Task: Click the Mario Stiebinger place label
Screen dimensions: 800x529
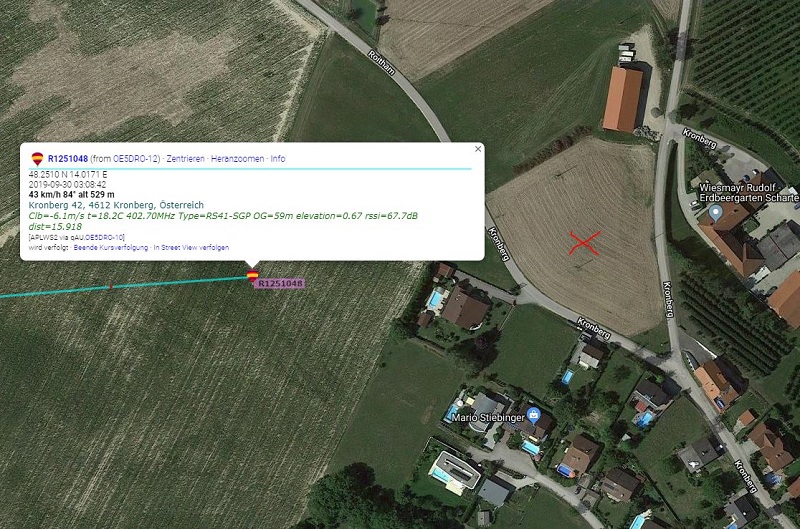Action: [488, 418]
